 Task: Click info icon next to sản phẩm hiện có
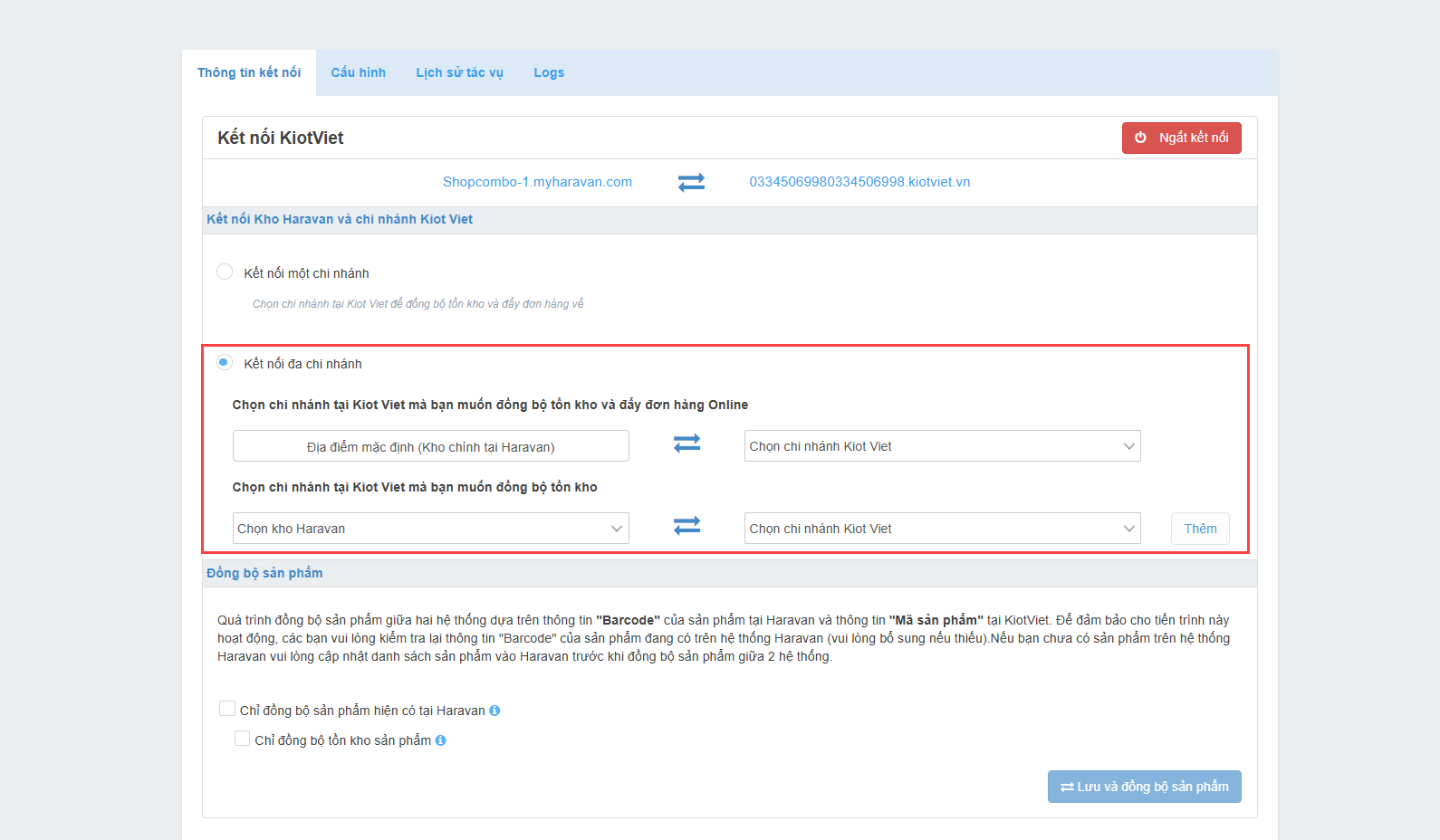[x=494, y=711]
